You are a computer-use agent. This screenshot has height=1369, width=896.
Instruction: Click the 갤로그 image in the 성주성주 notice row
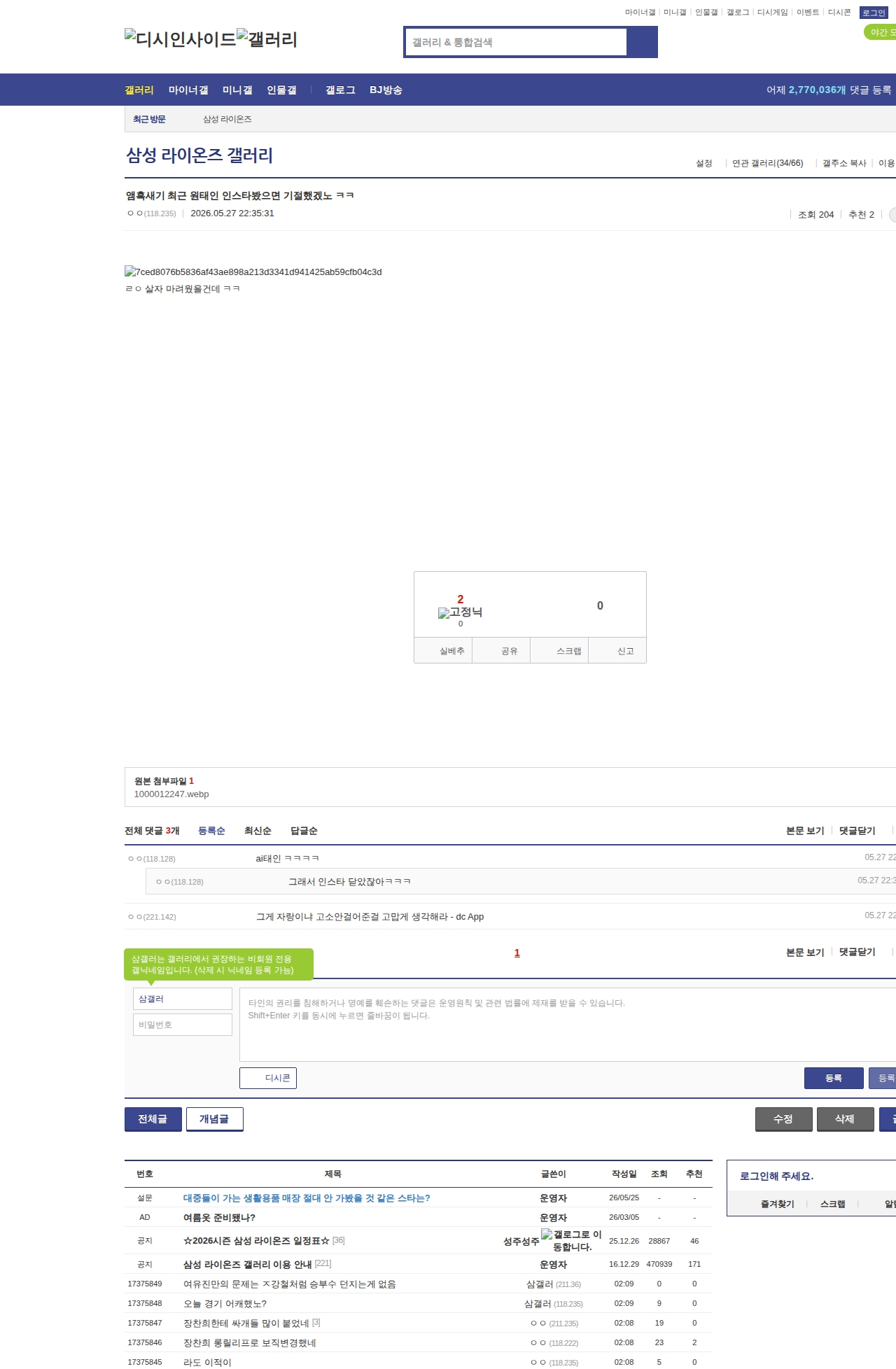(572, 1240)
